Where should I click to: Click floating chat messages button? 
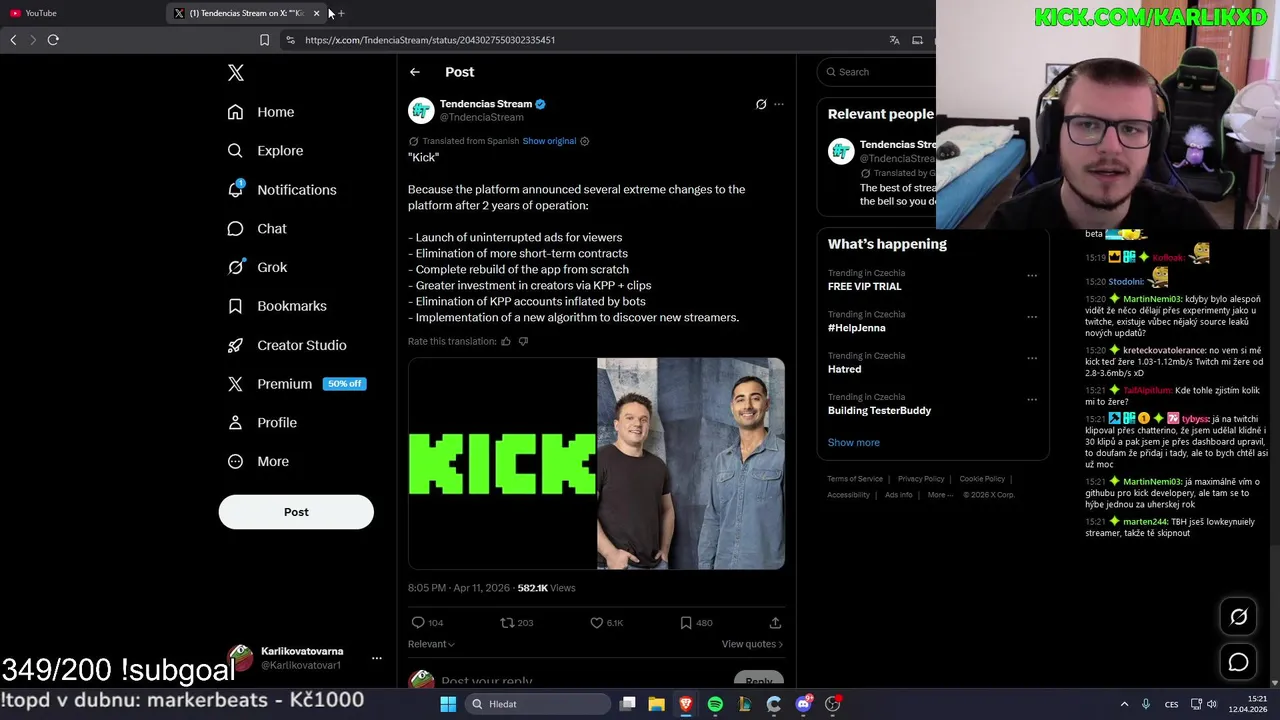tap(1238, 662)
